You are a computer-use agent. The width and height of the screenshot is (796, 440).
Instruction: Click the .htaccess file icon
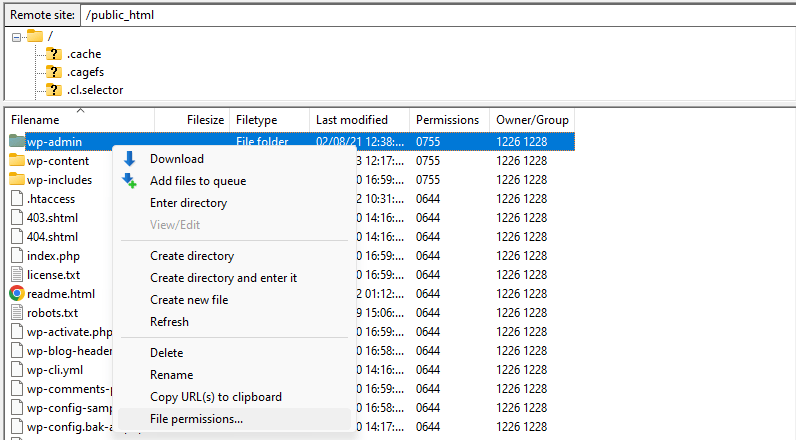tap(17, 199)
